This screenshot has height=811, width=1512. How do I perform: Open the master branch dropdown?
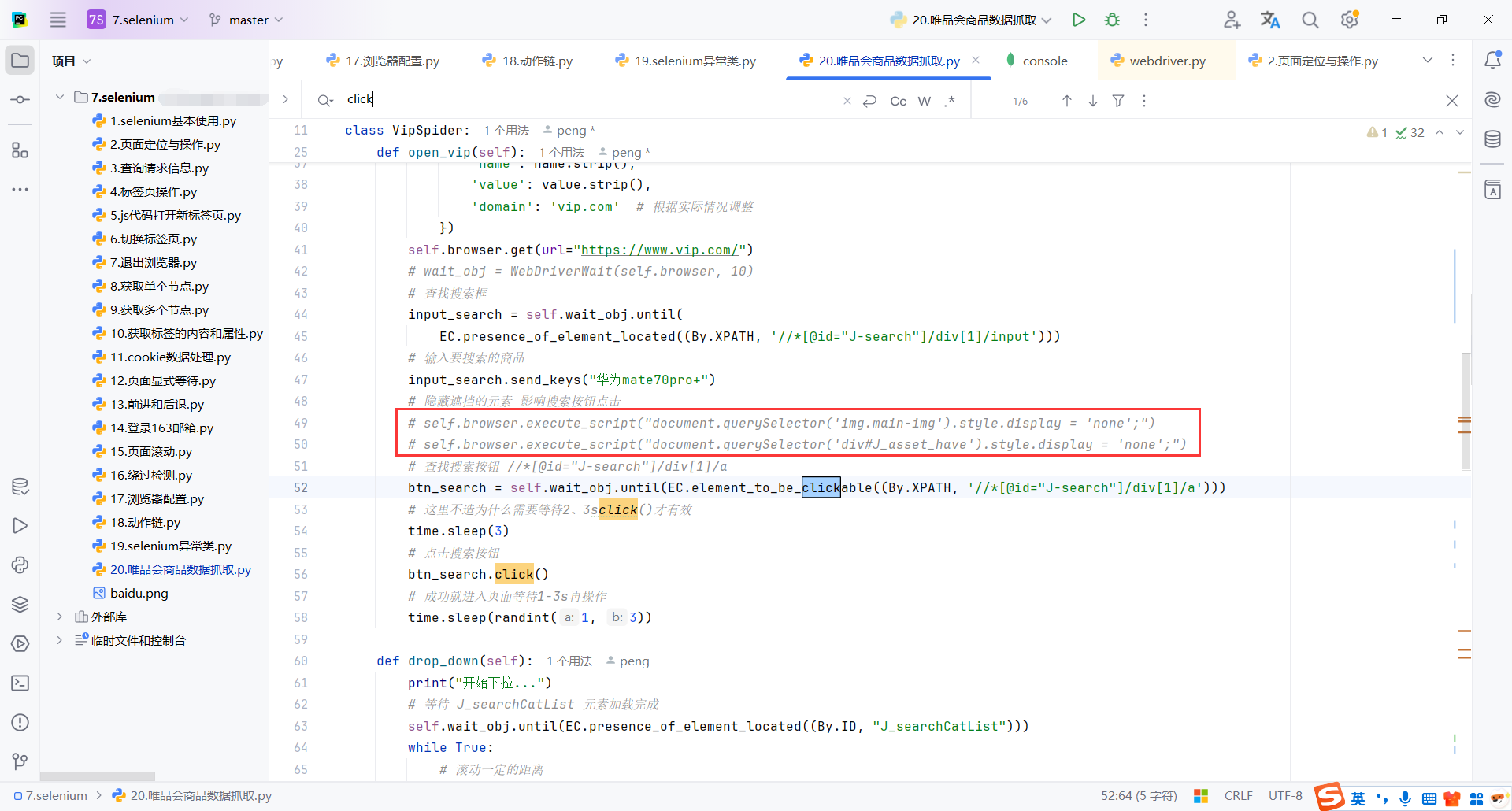coord(246,20)
